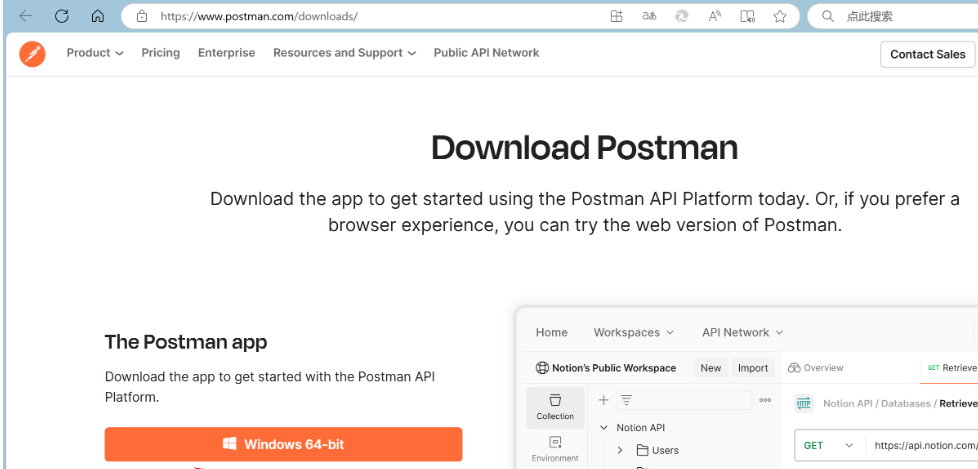Select the Collection sidebar icon
978x469 pixels.
coord(555,406)
